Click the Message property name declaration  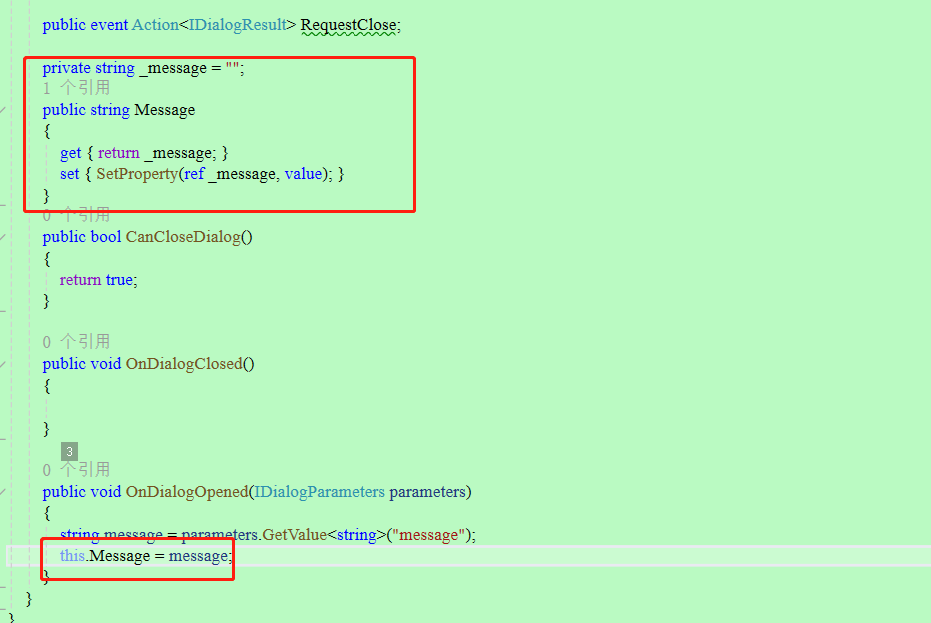[164, 110]
